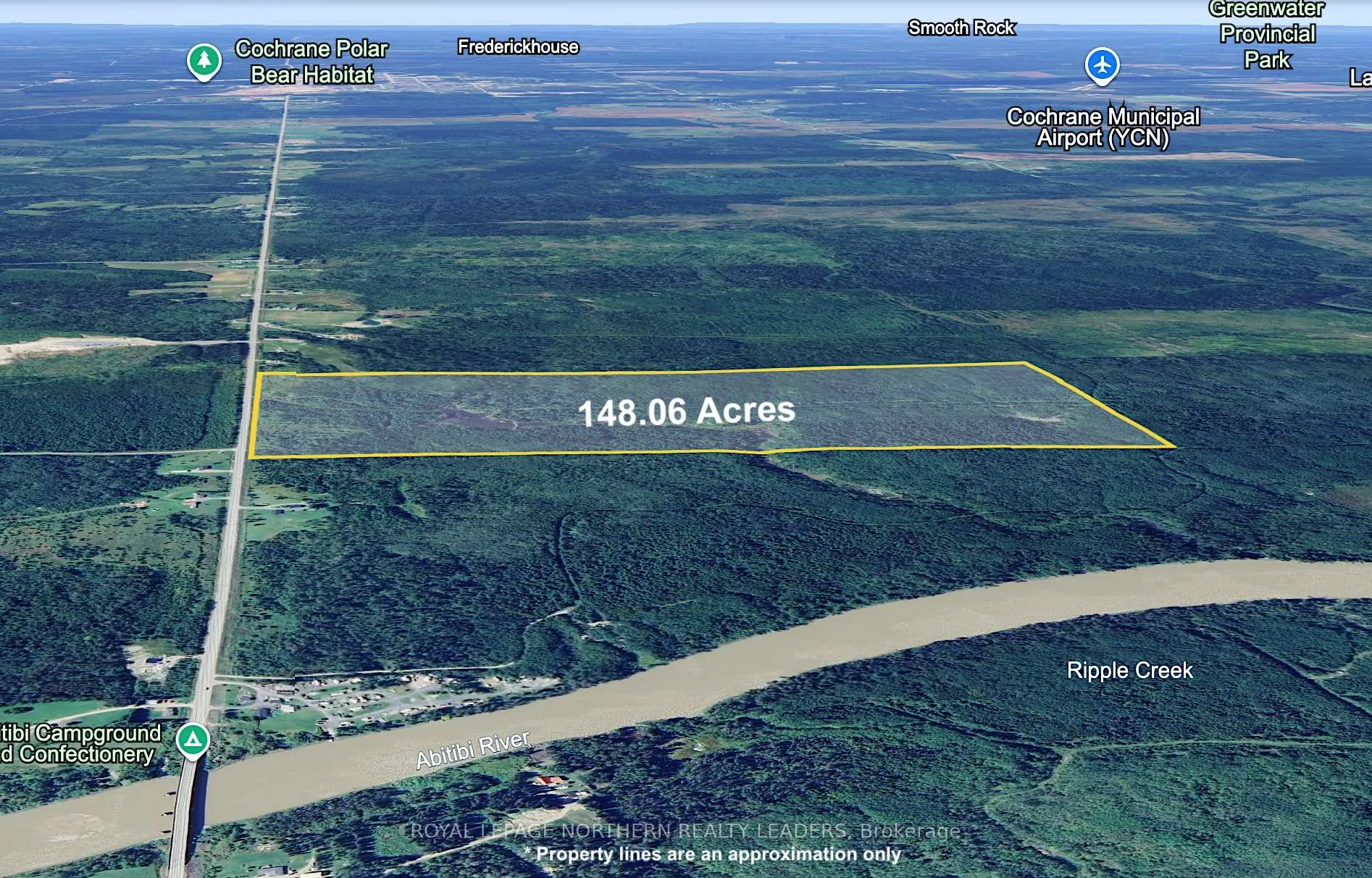Click the Abitibi Campground and Confectionery label

point(80,743)
